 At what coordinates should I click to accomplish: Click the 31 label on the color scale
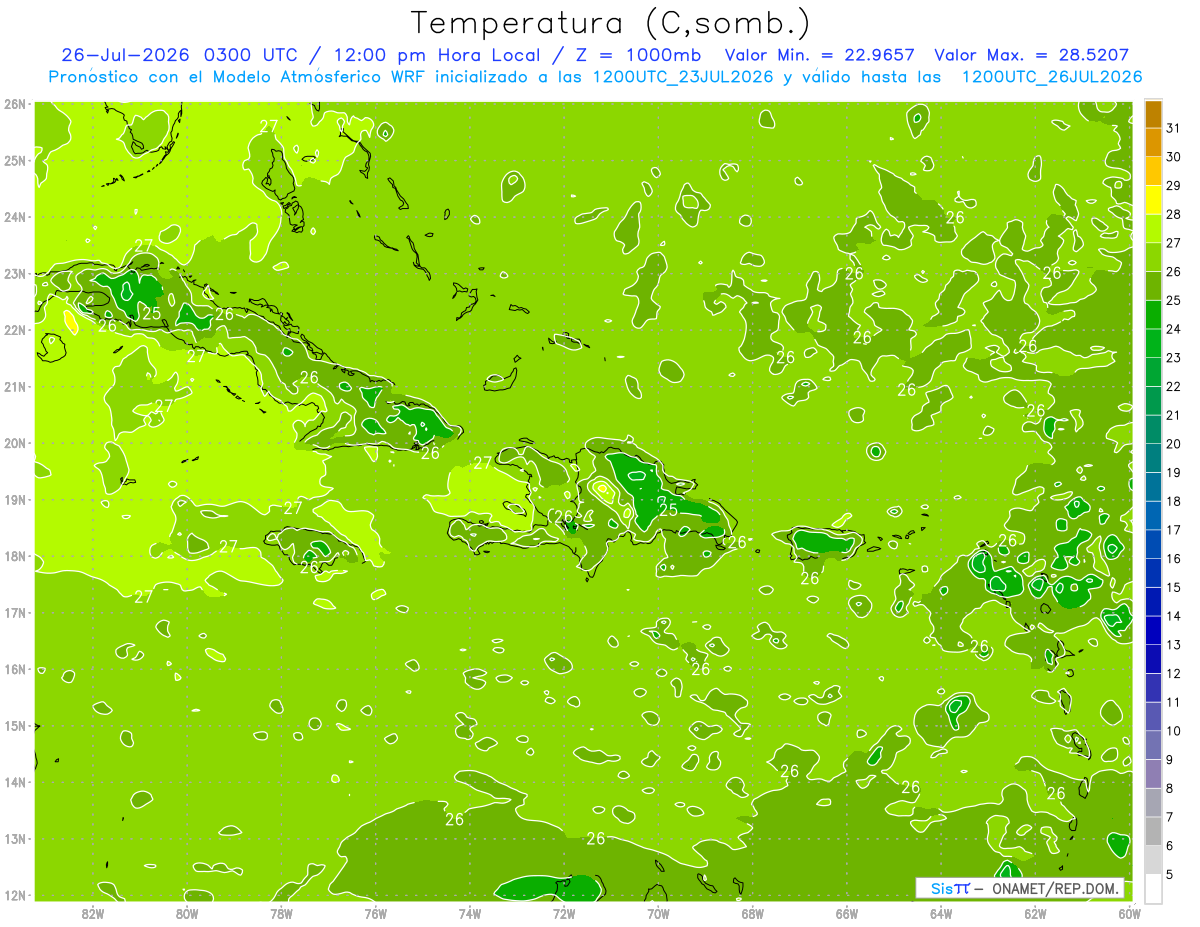(x=1173, y=128)
